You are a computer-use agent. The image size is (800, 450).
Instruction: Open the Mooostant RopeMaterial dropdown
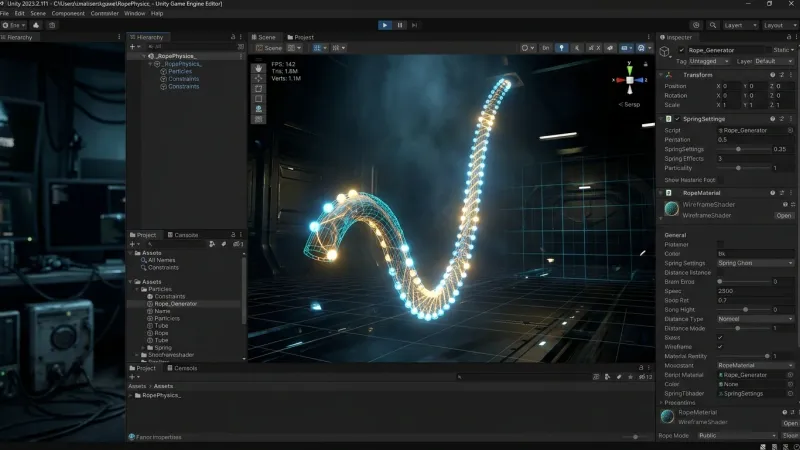tap(755, 365)
